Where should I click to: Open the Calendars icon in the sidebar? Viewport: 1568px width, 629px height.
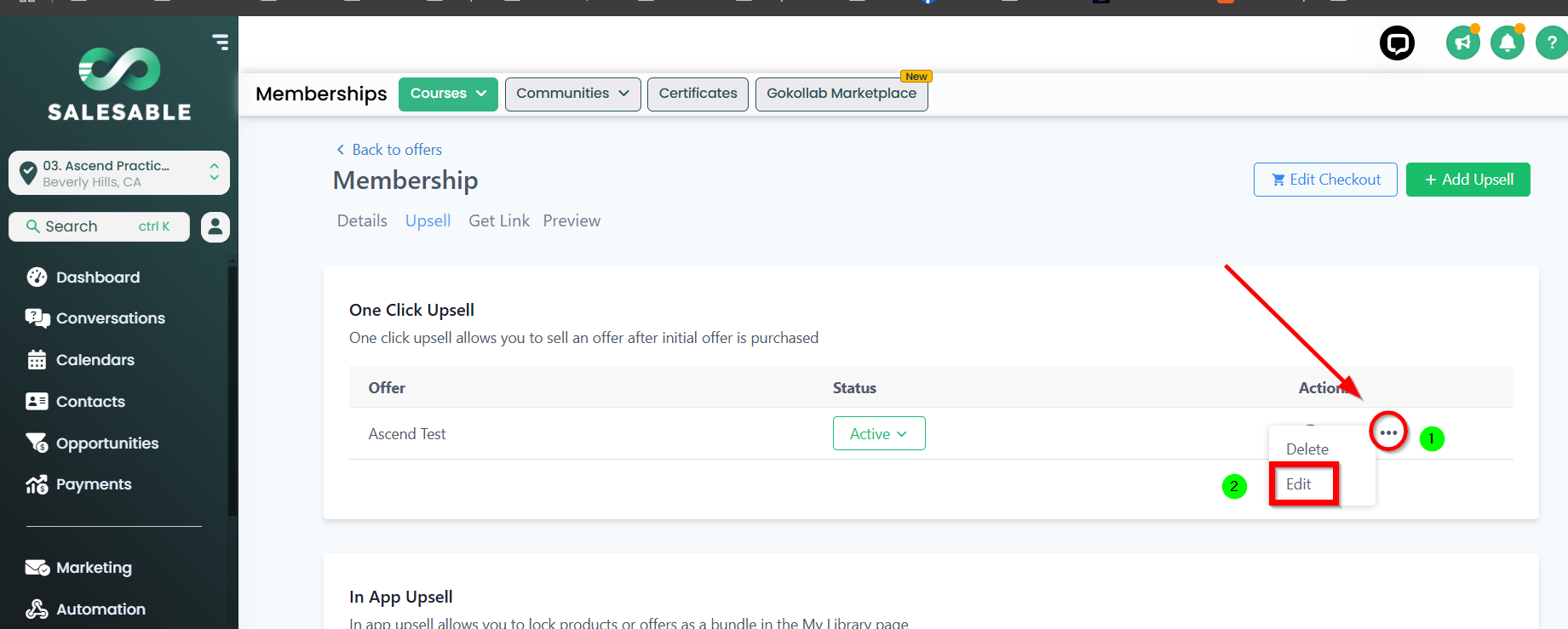point(37,359)
